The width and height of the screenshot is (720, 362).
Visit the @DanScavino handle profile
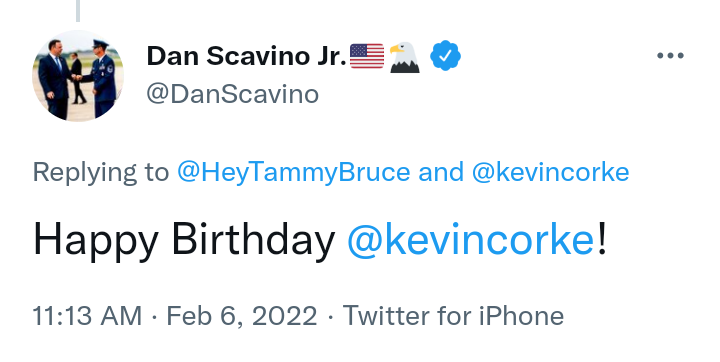pyautogui.click(x=232, y=94)
